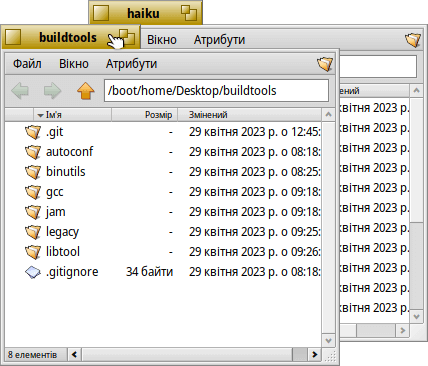Click folder icon in haiku window menu bar
The height and width of the screenshot is (366, 428).
pyautogui.click(x=413, y=40)
